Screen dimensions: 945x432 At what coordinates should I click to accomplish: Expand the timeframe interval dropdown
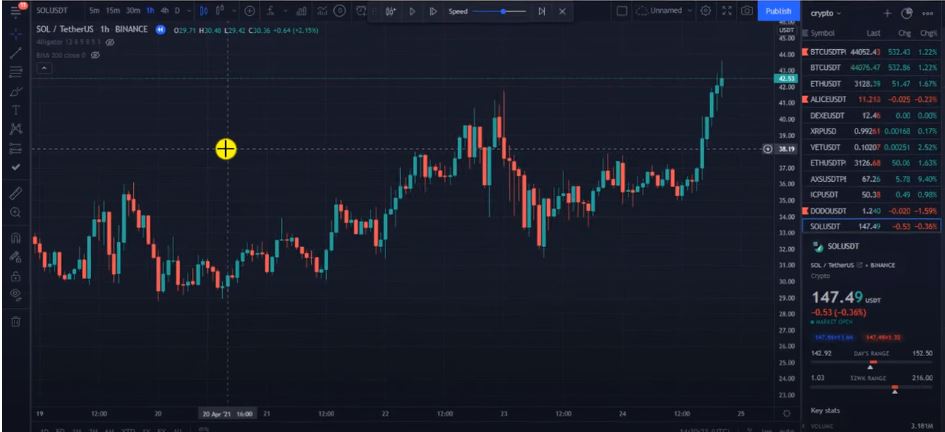(x=189, y=11)
